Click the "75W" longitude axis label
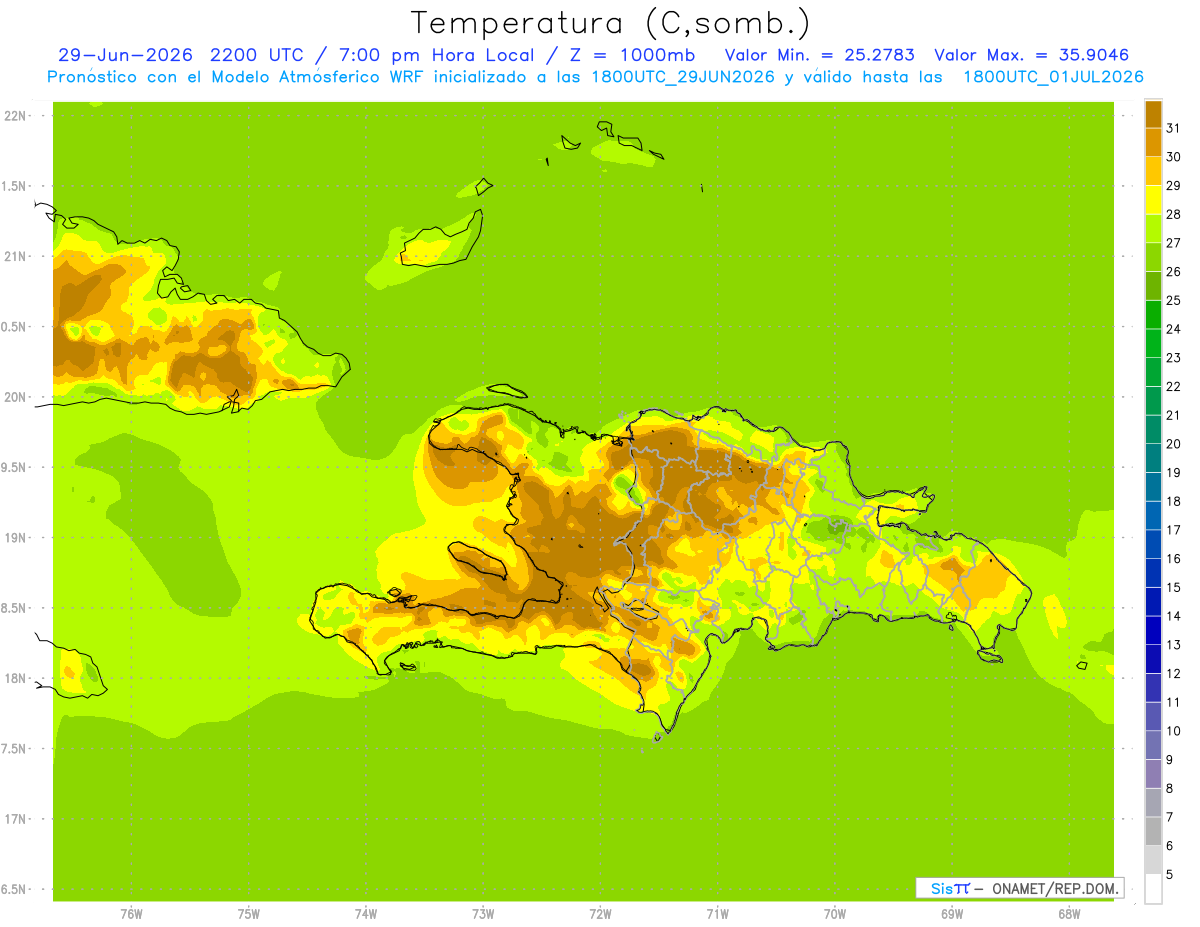Image resolution: width=1200 pixels, height=927 pixels. tap(249, 914)
